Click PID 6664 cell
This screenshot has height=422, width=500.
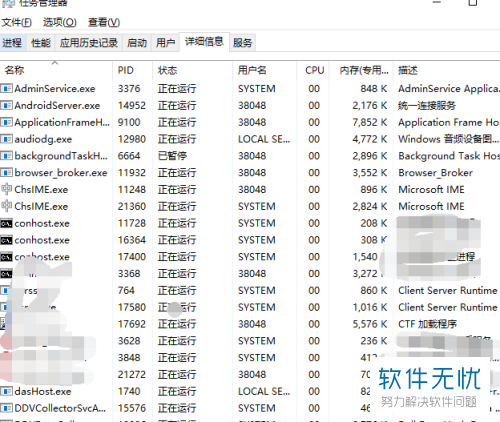[129, 156]
